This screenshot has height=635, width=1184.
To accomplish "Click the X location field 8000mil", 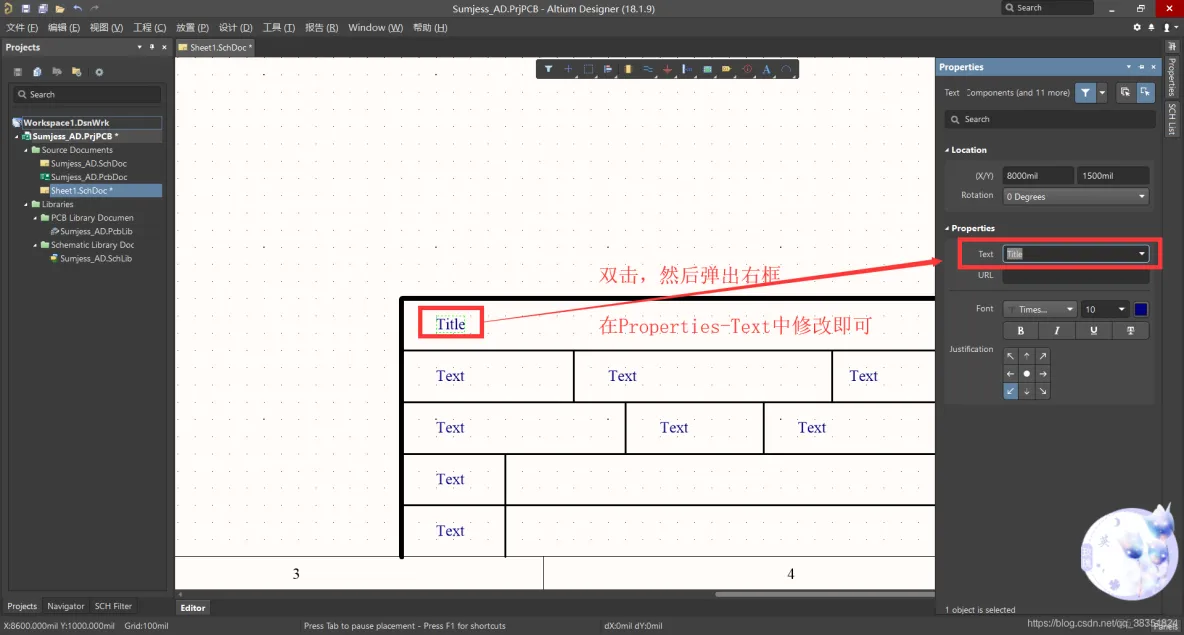I will [x=1038, y=176].
